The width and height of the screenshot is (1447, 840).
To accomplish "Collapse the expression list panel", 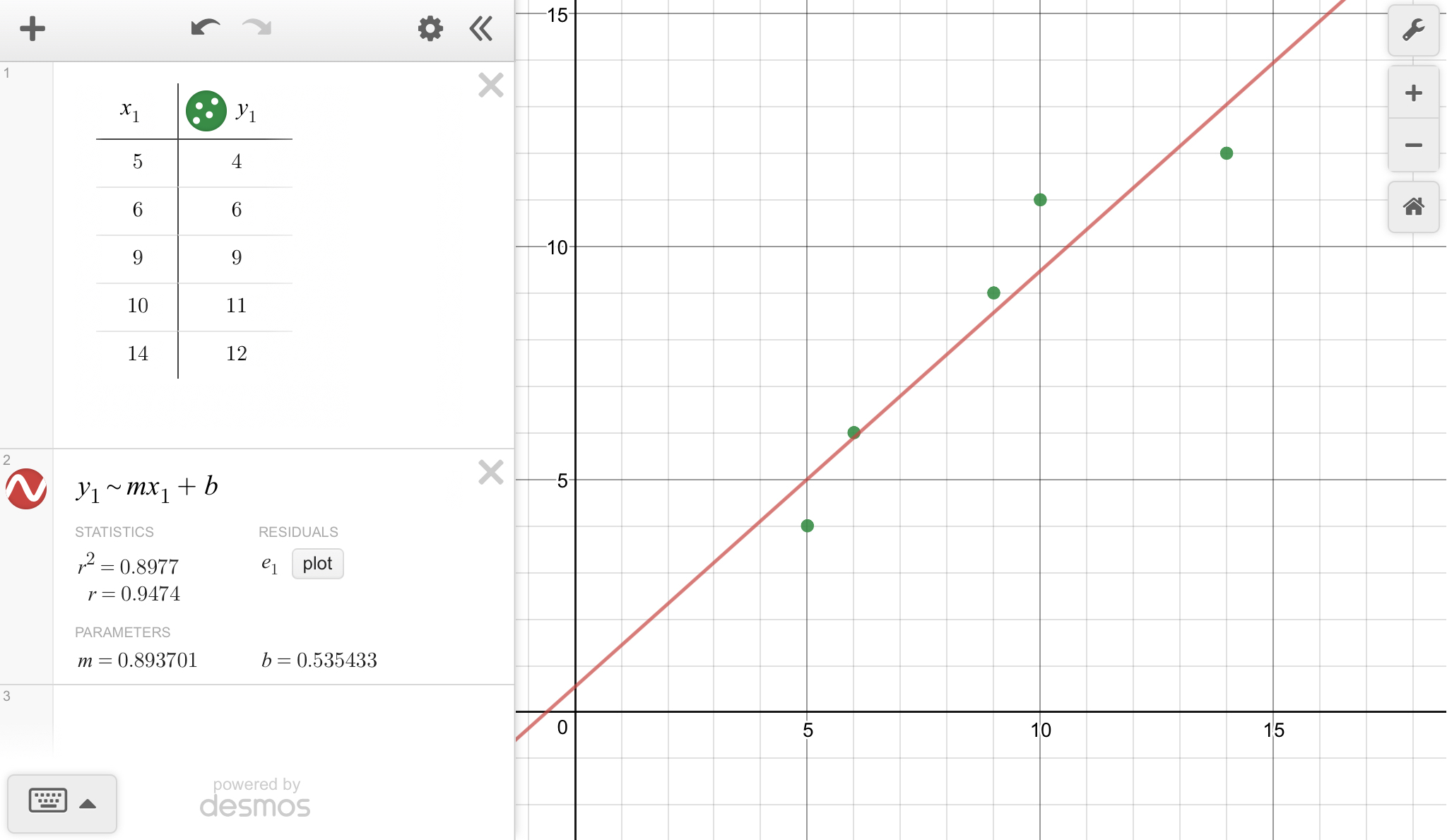I will click(481, 29).
